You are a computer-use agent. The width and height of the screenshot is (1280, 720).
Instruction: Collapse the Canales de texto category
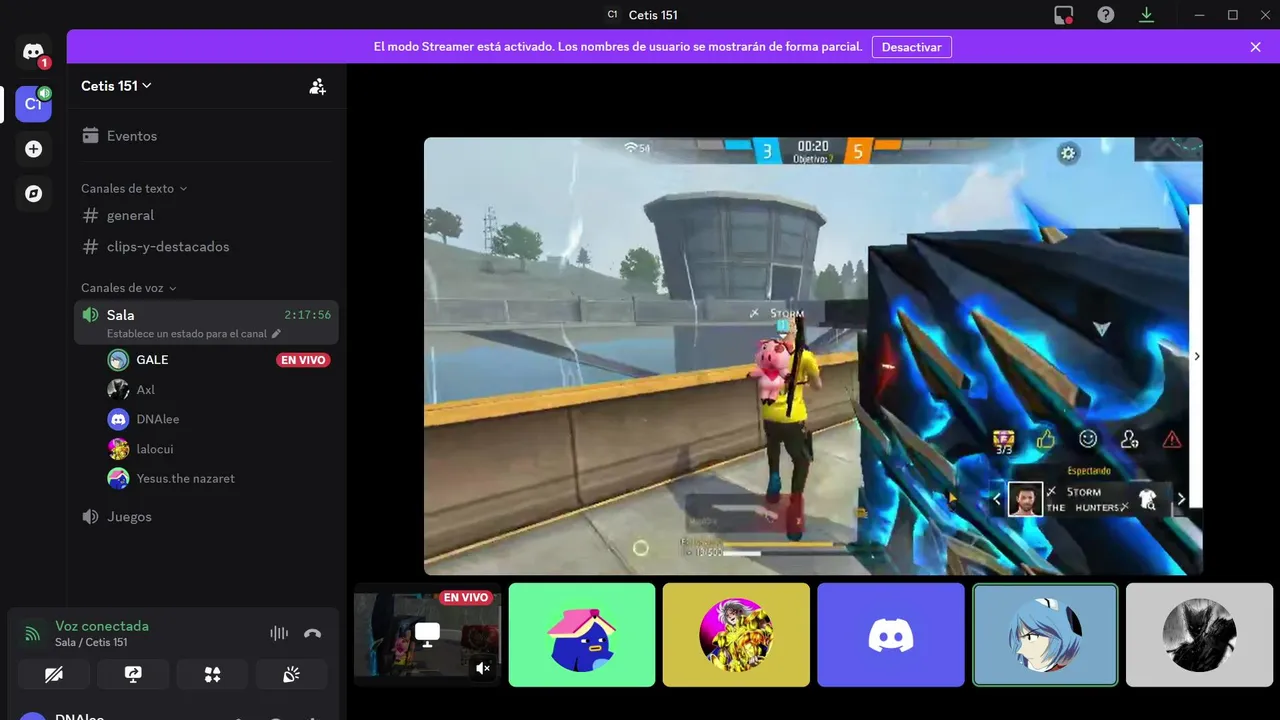pyautogui.click(x=134, y=188)
